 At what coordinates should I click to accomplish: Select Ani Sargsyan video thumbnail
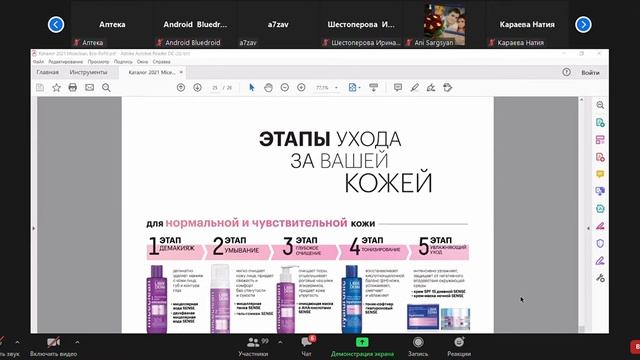pyautogui.click(x=444, y=25)
